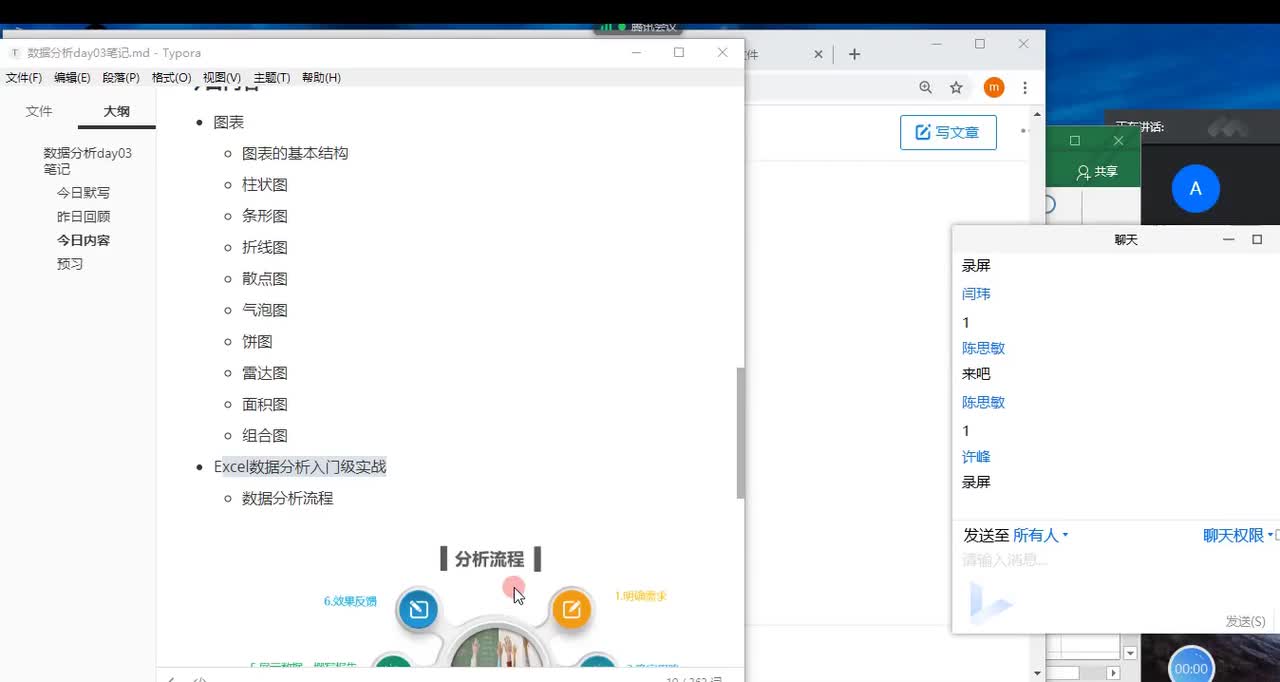Click the 00:00 timer circle
Screen dimensions: 1280x682
tap(1191, 667)
